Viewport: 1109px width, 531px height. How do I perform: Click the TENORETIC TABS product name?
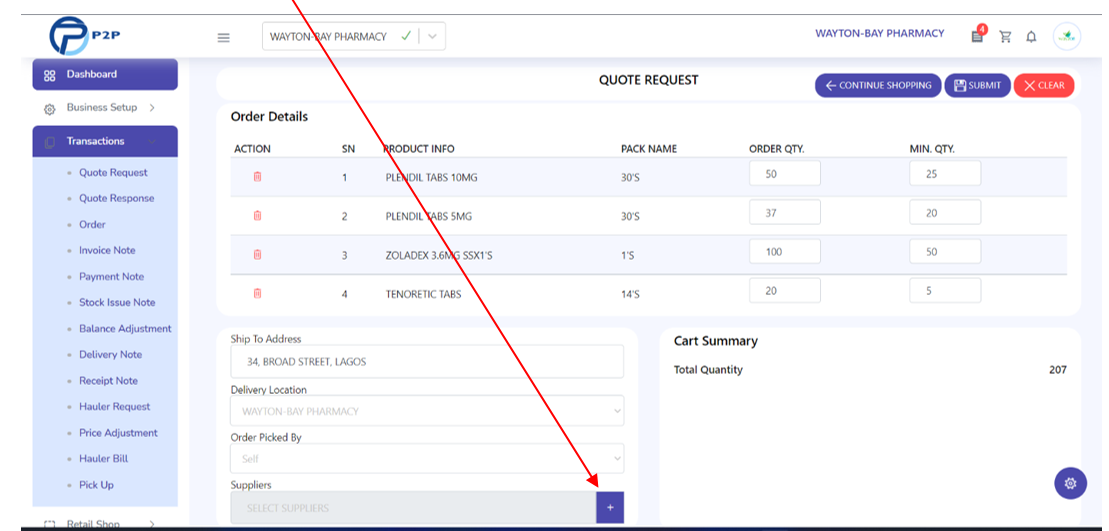pyautogui.click(x=423, y=293)
